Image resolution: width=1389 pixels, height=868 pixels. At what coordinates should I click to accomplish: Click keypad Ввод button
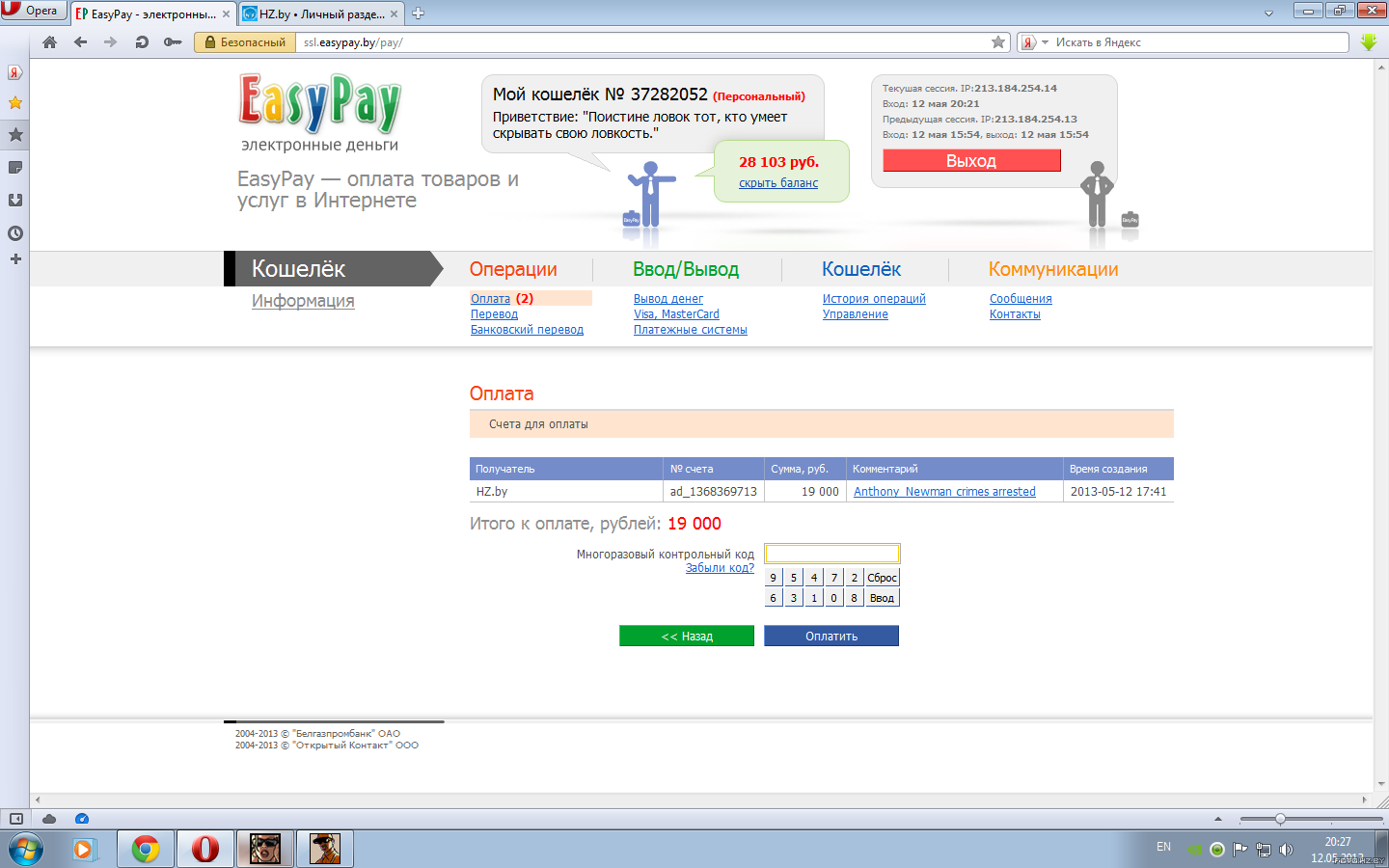pos(883,598)
